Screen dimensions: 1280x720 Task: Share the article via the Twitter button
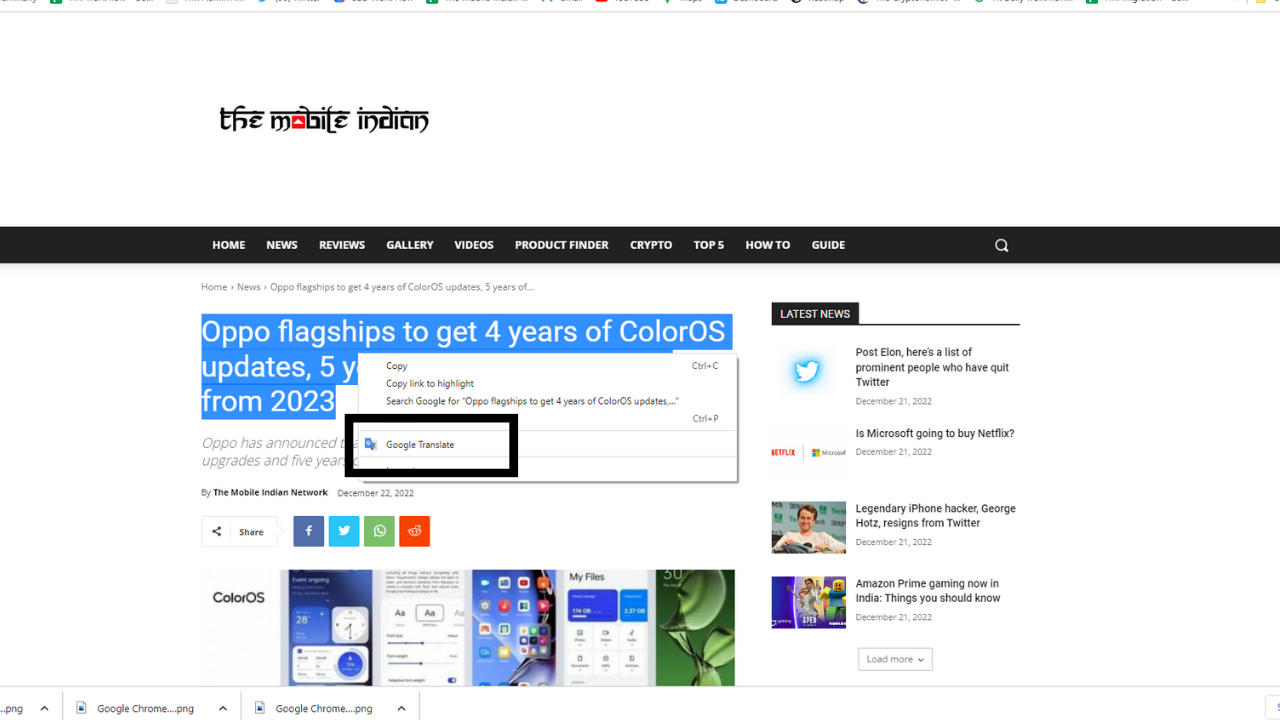tap(344, 531)
